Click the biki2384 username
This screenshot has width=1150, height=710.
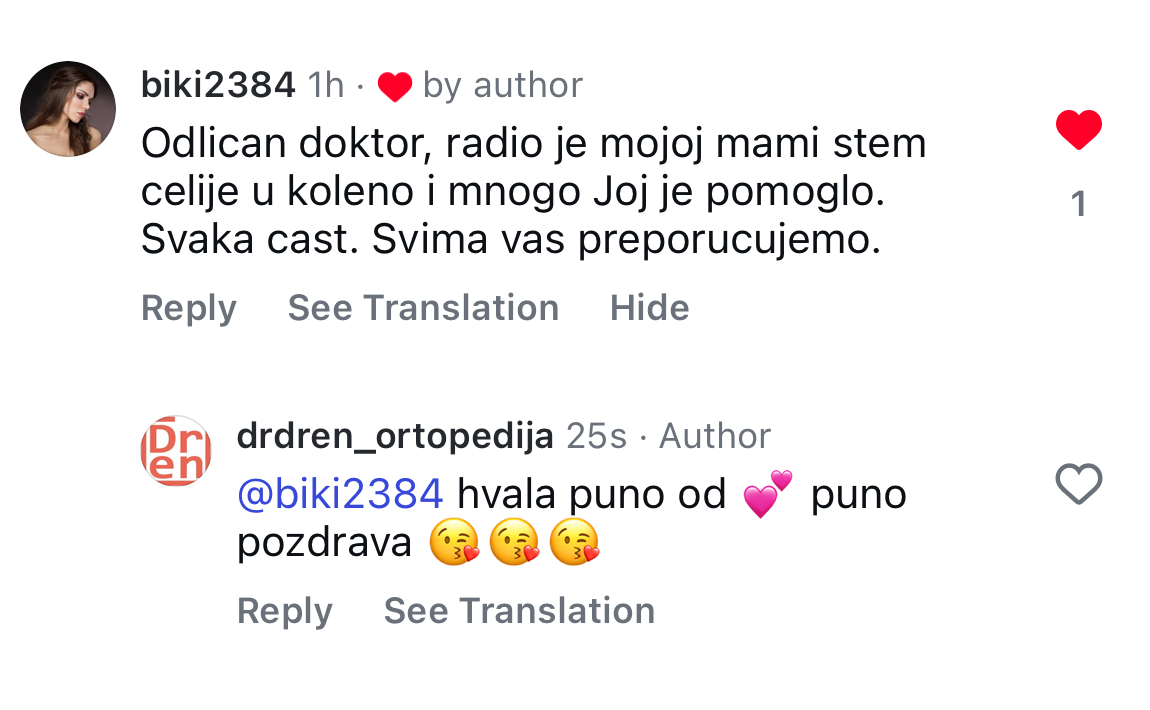coord(218,86)
